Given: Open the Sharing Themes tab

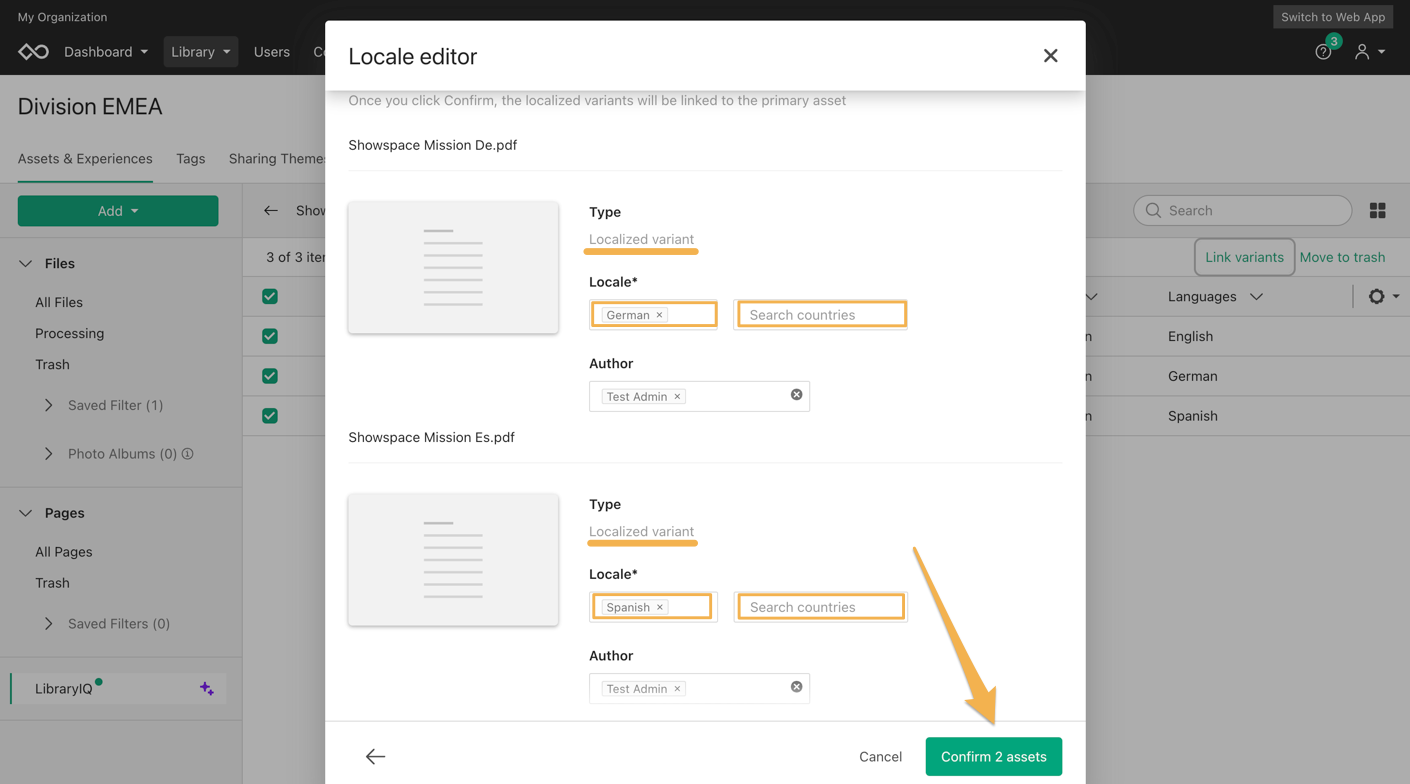Looking at the screenshot, I should [278, 159].
